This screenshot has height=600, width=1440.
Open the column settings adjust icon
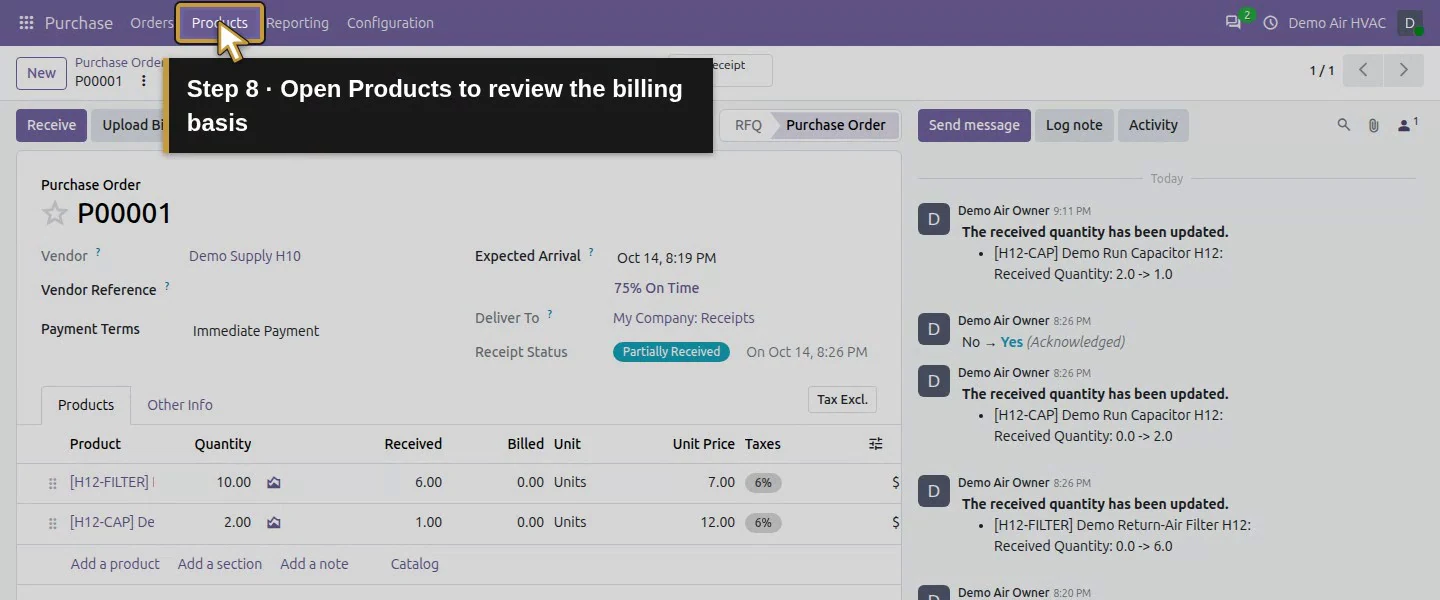tap(876, 444)
